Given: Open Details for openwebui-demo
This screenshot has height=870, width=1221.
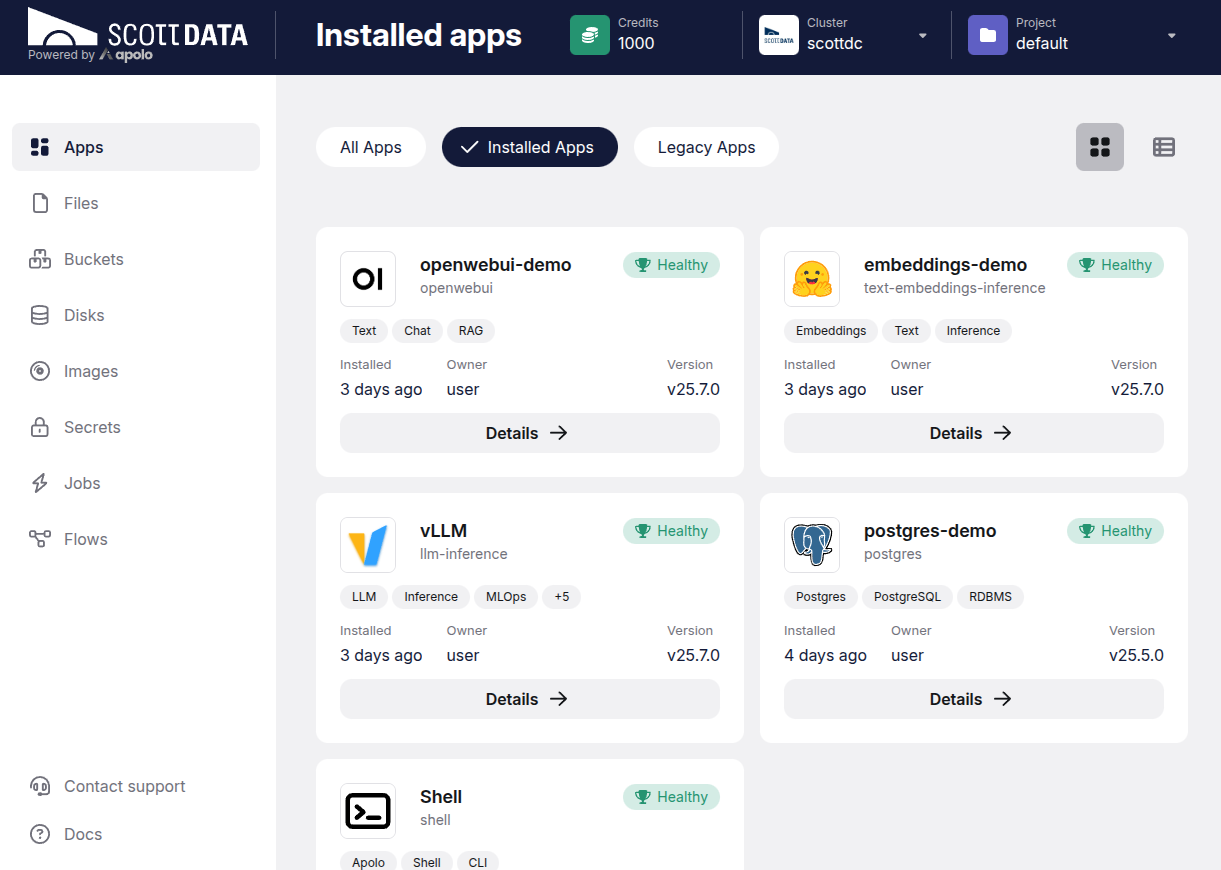Looking at the screenshot, I should 530,433.
